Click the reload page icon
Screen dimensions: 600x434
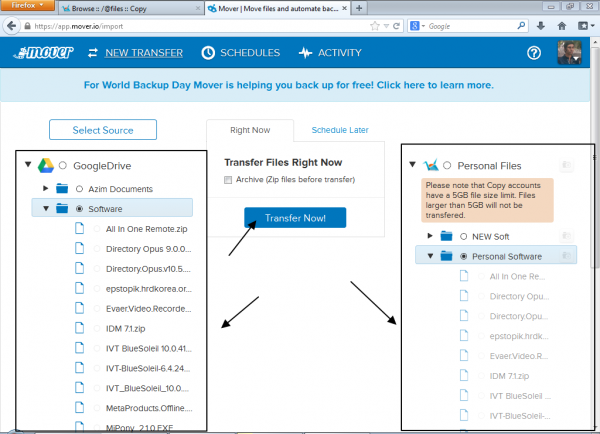[x=396, y=26]
